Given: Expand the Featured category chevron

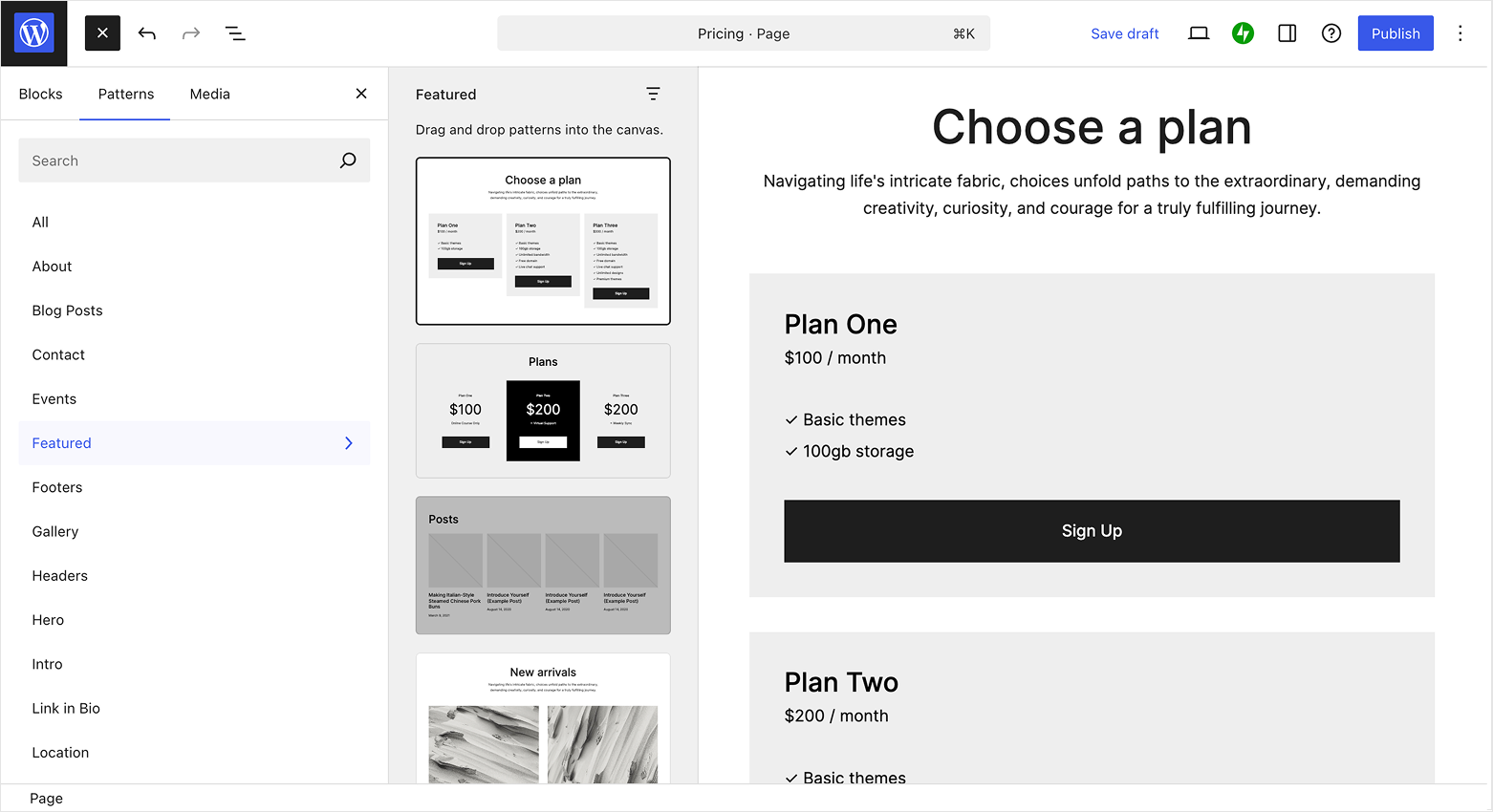Looking at the screenshot, I should 349,443.
